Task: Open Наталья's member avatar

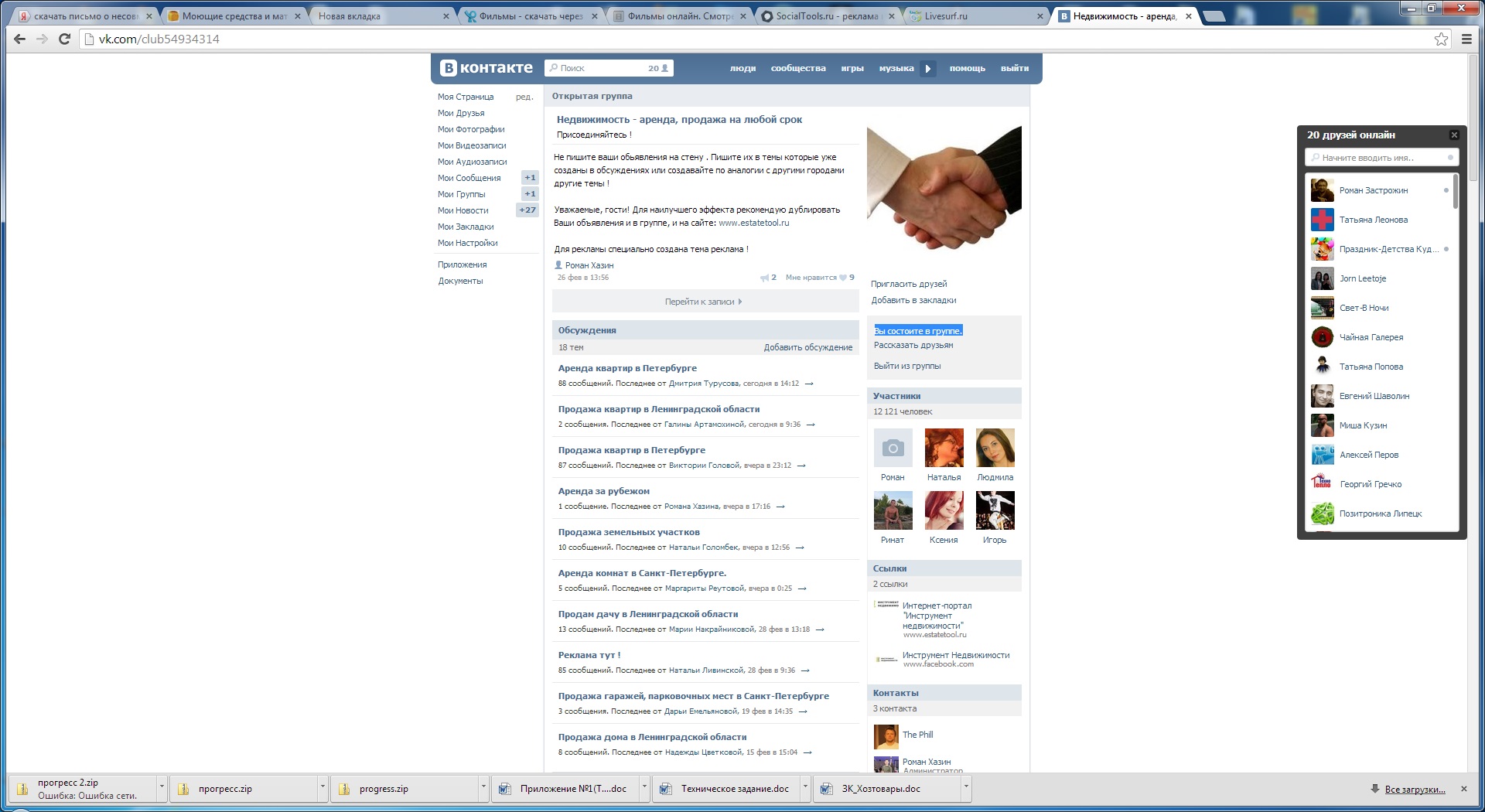Action: pyautogui.click(x=944, y=448)
